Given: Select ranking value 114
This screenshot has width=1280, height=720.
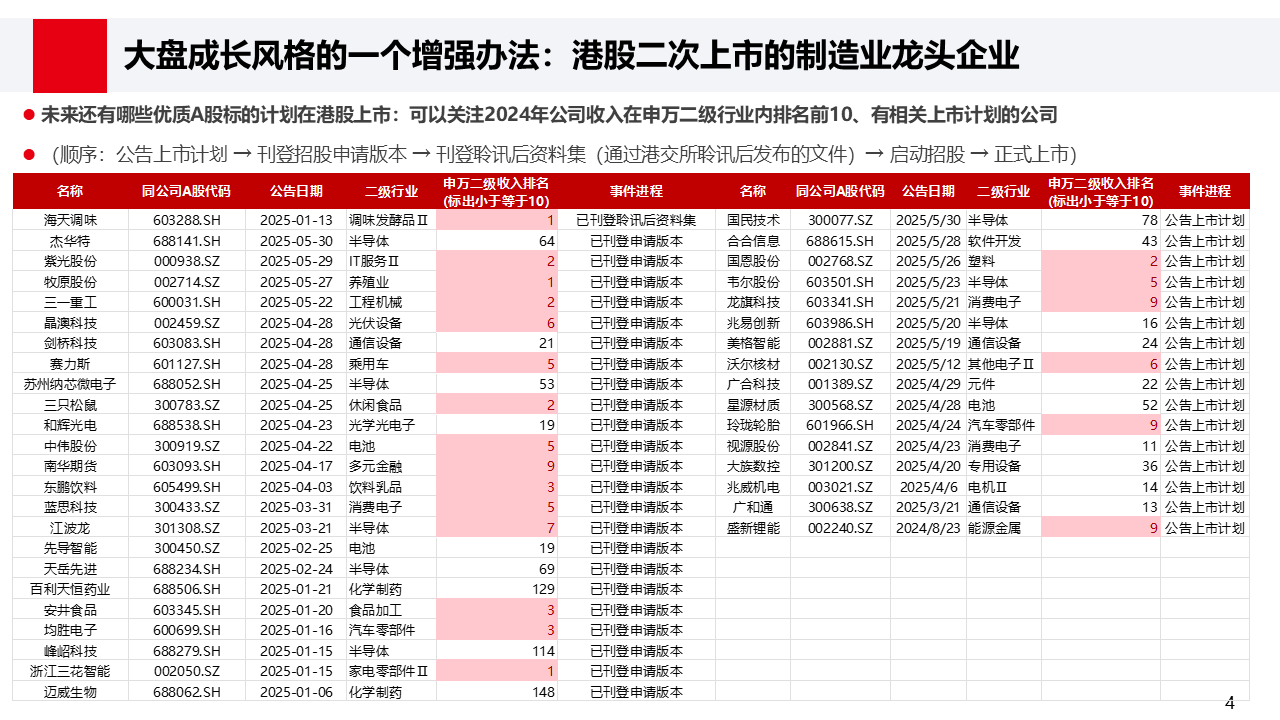Looking at the screenshot, I should (x=543, y=651).
